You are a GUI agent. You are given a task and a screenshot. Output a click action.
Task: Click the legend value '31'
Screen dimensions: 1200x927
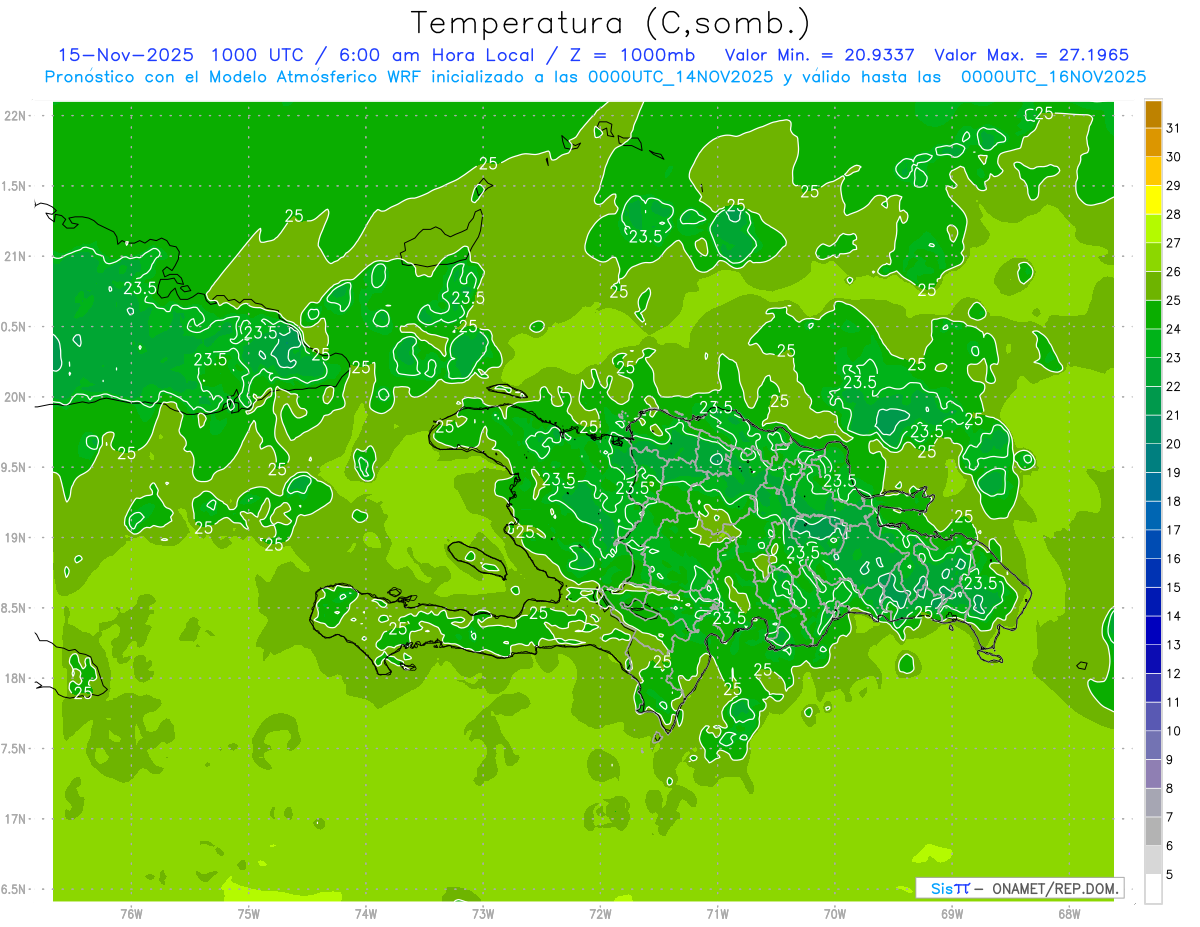pyautogui.click(x=1174, y=128)
